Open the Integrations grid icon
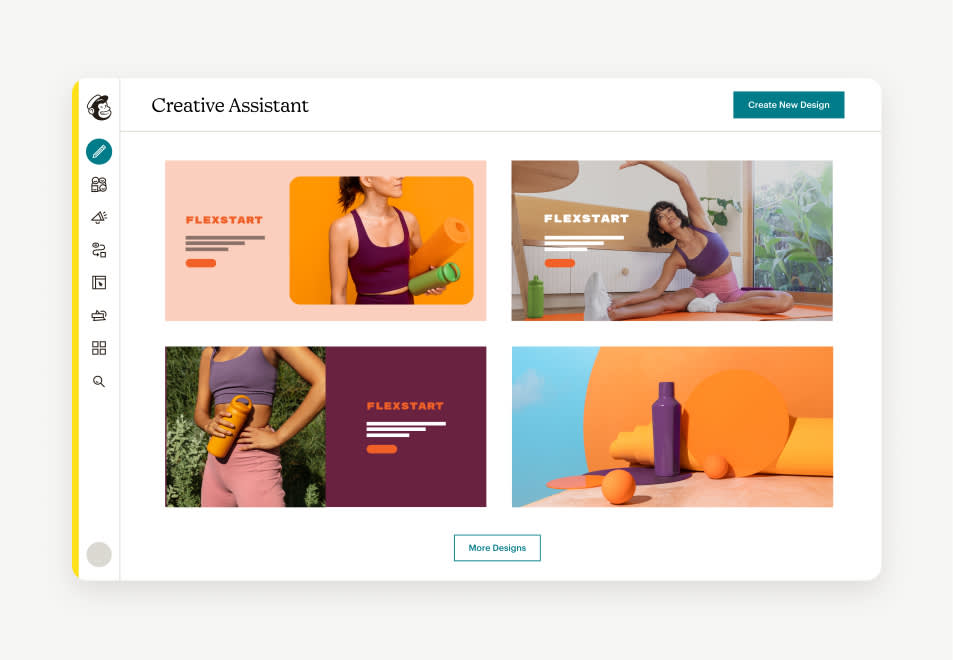953x660 pixels. (99, 348)
